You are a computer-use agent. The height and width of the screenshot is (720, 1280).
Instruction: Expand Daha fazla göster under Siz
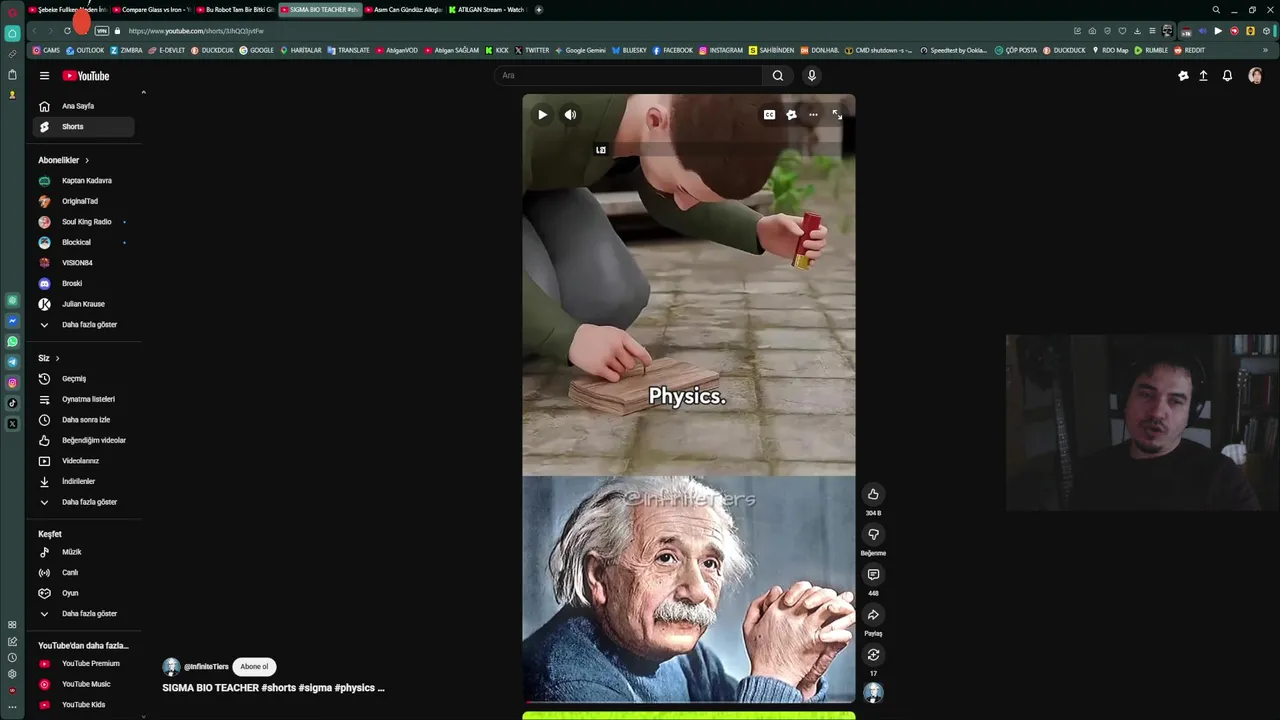[84, 502]
